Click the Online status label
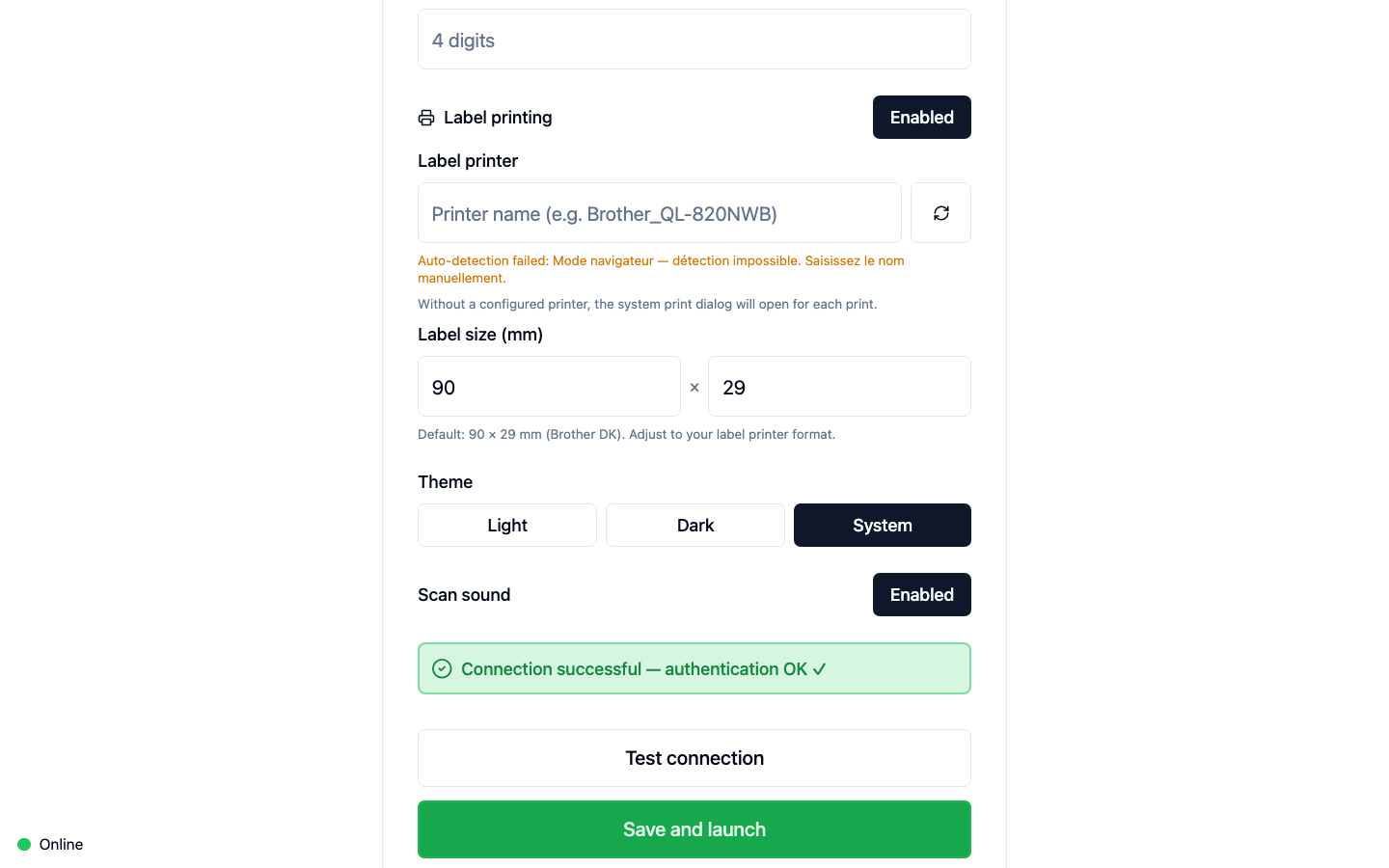Screen dimensions: 1389x868 (61, 845)
